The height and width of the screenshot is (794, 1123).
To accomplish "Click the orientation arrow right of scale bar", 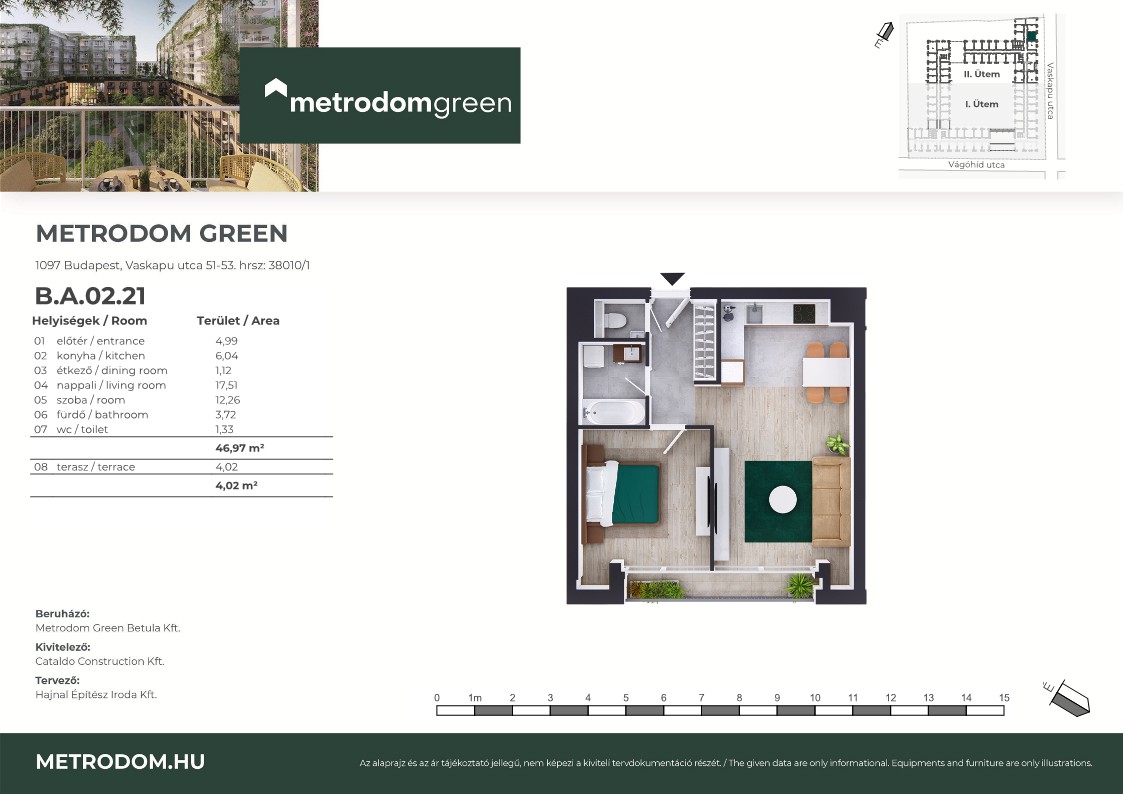I will pyautogui.click(x=1066, y=695).
